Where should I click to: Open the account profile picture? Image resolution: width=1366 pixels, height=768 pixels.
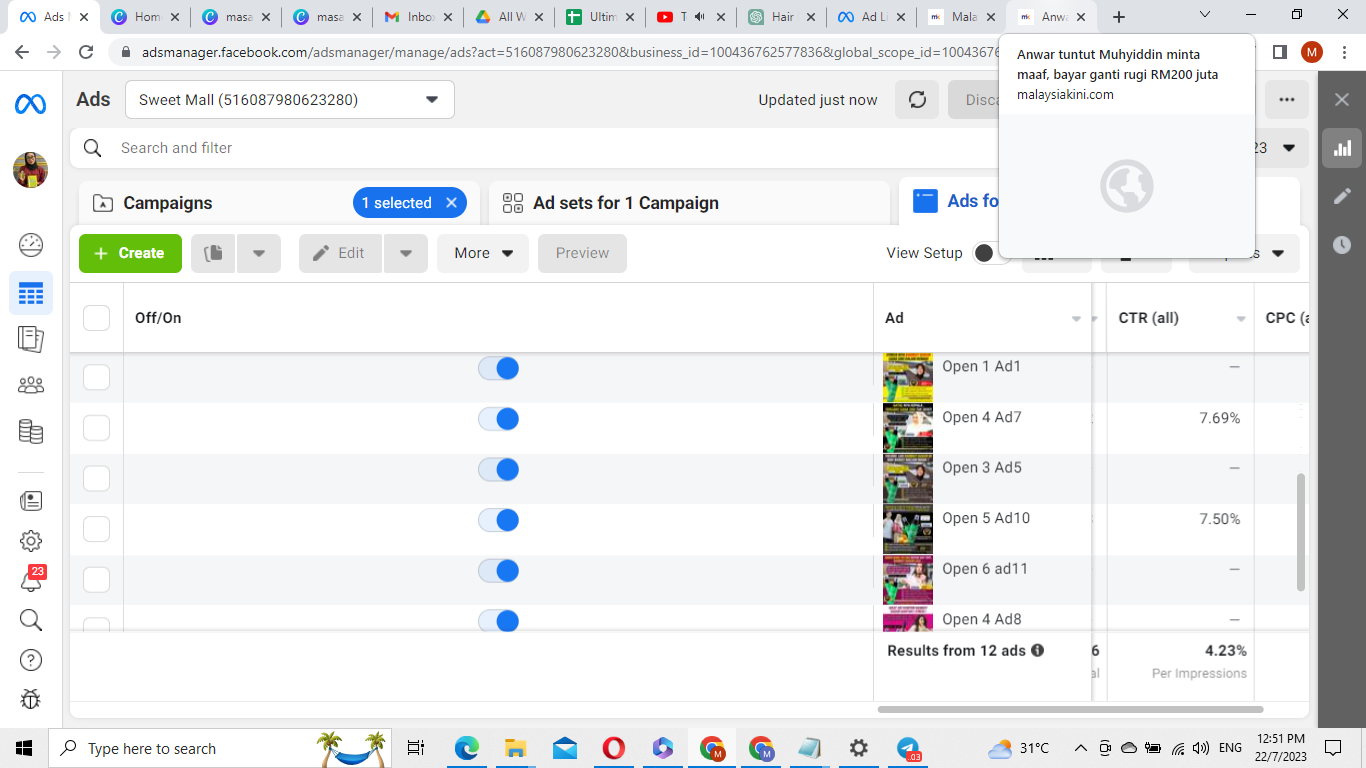30,170
